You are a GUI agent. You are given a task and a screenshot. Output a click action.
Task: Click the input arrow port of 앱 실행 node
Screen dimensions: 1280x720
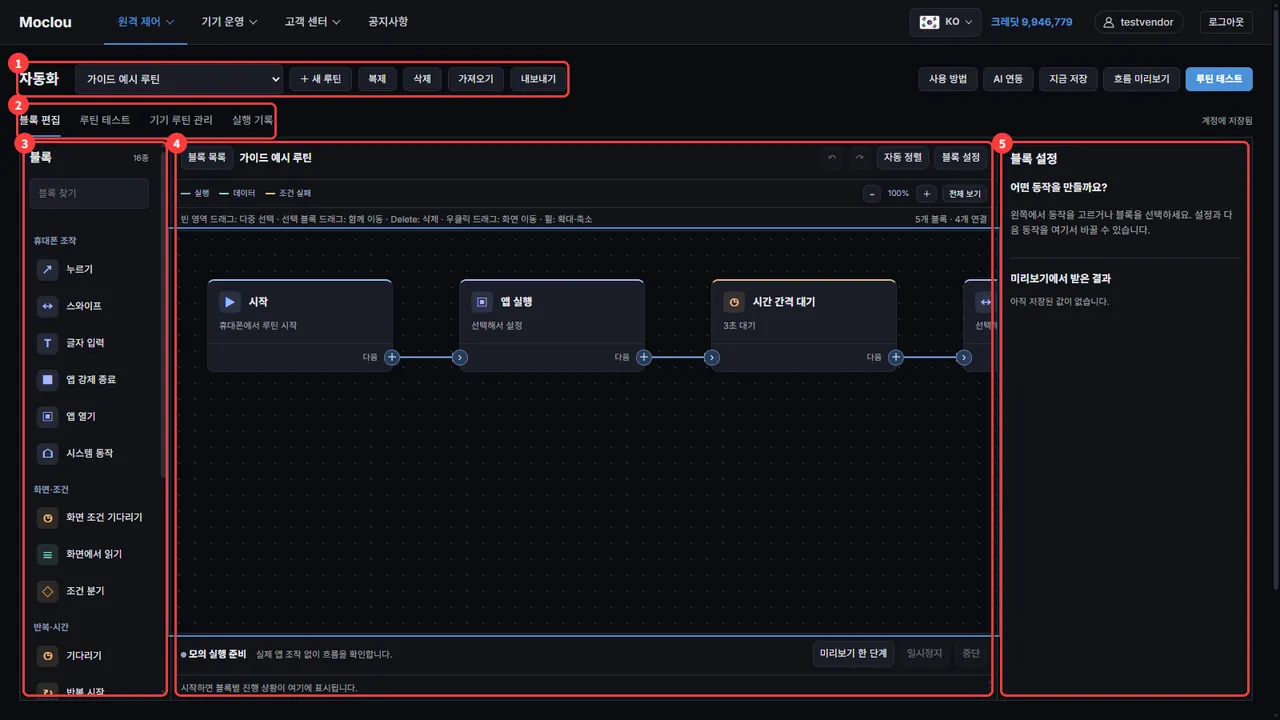tap(460, 356)
